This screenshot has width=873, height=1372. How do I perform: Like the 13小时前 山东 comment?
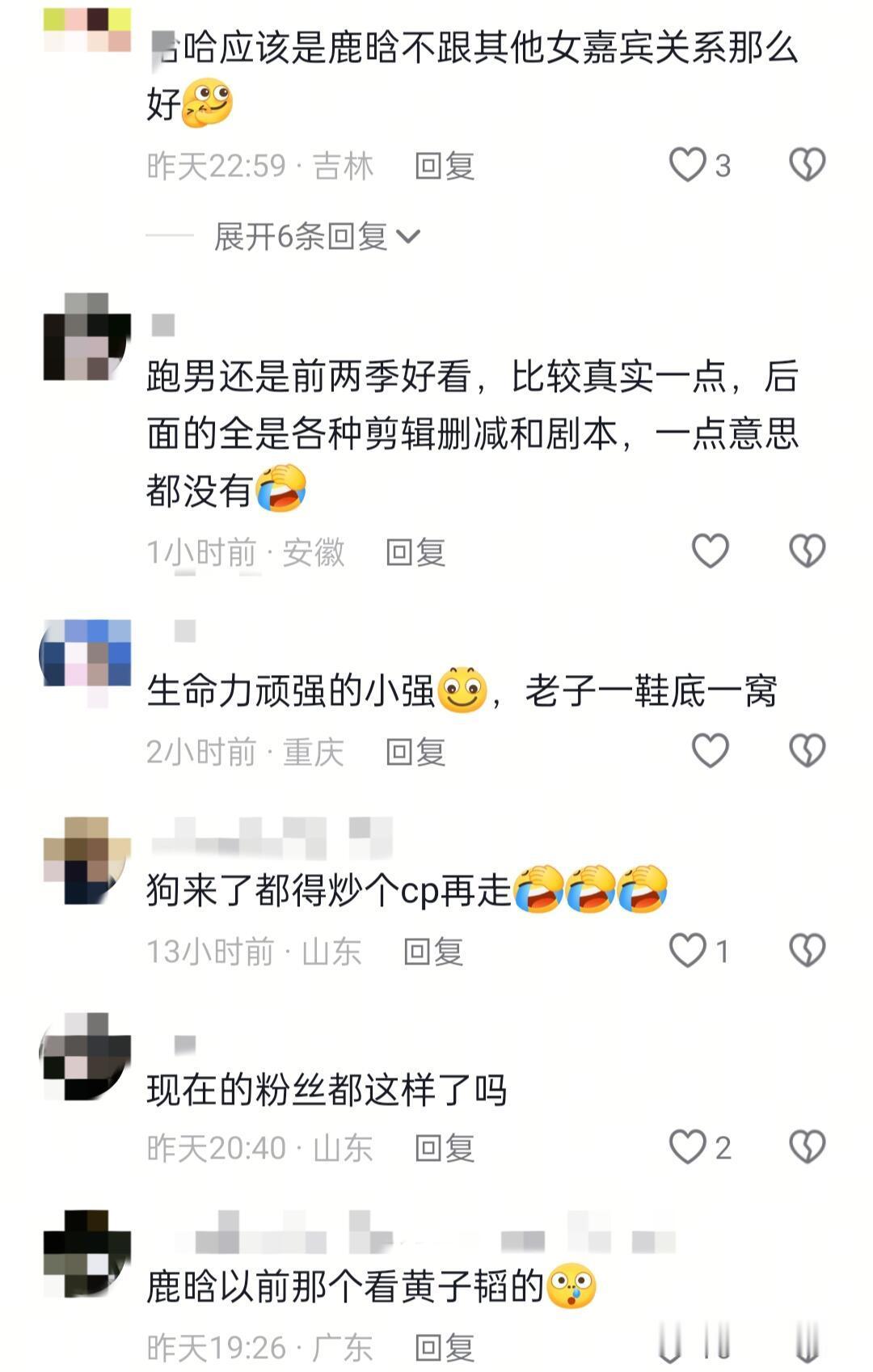(x=688, y=951)
